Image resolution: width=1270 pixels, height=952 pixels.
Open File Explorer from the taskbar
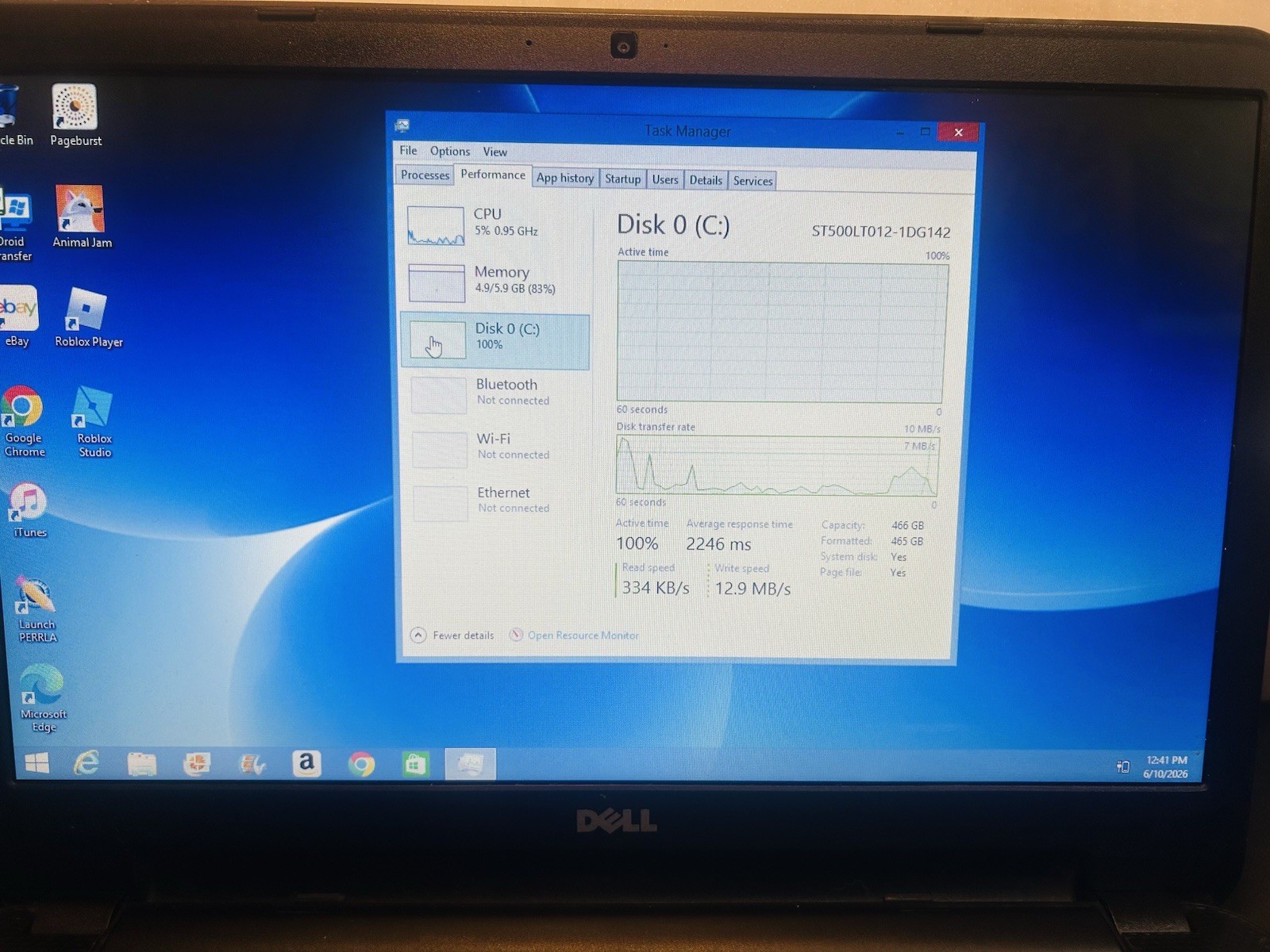[x=141, y=764]
